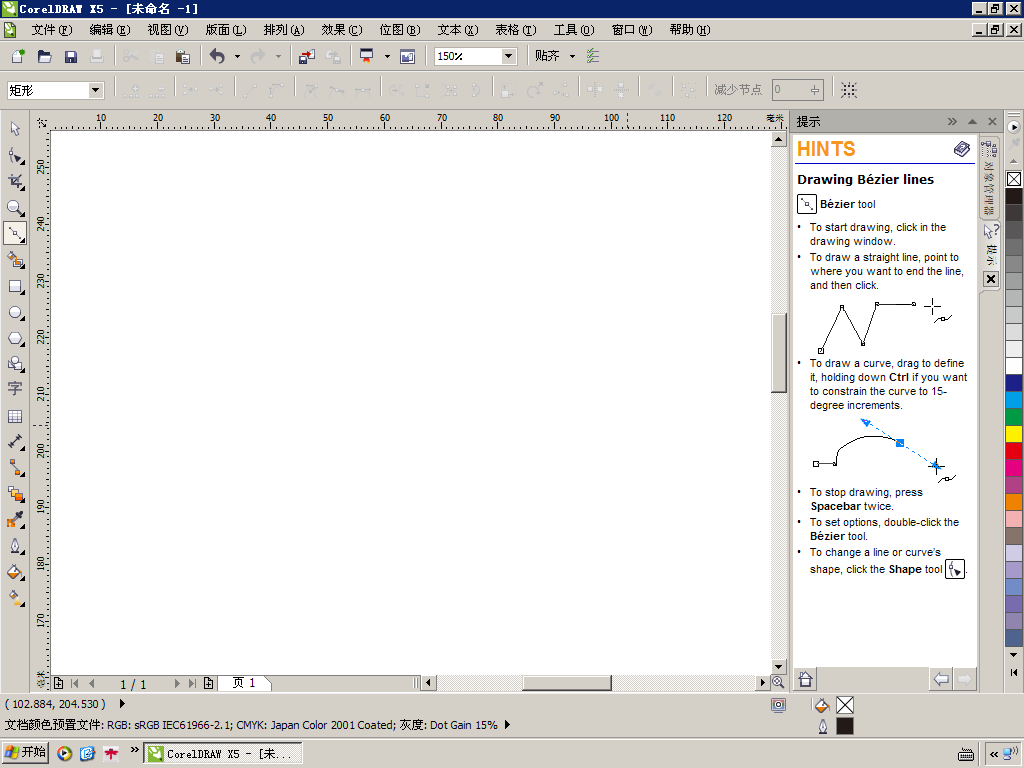Select the Shape tool in the toolbox
The width and height of the screenshot is (1024, 768).
15,155
